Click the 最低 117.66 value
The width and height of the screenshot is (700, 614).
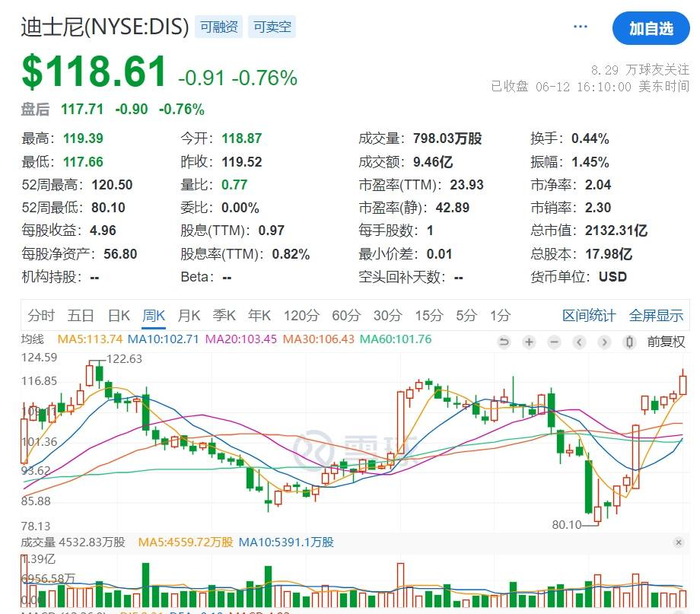coord(83,162)
